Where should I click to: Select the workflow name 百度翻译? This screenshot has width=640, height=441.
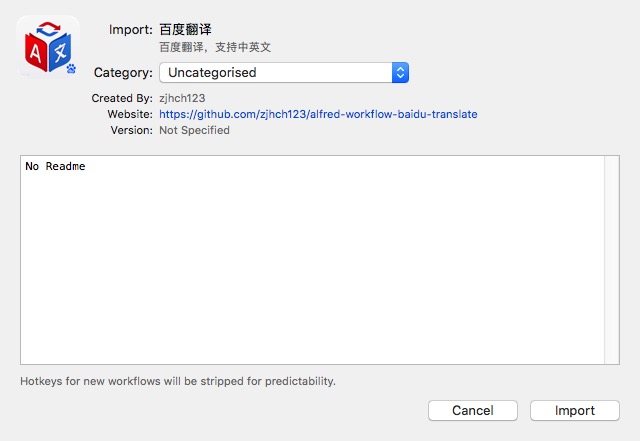click(x=185, y=29)
